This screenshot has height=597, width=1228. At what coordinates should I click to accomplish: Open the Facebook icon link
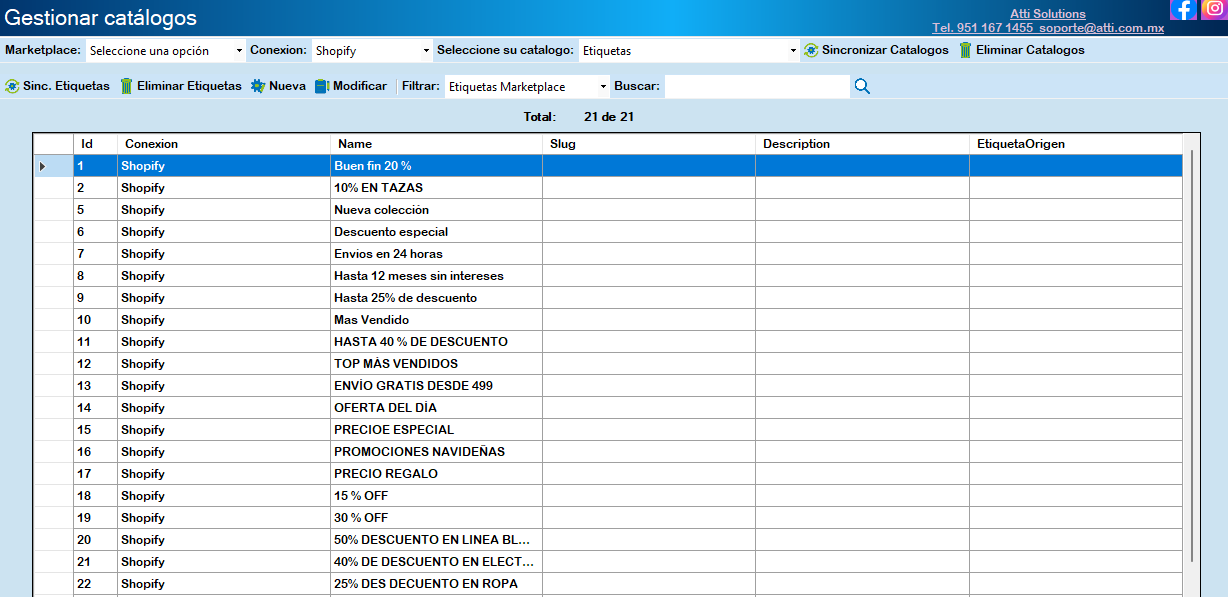point(1183,9)
